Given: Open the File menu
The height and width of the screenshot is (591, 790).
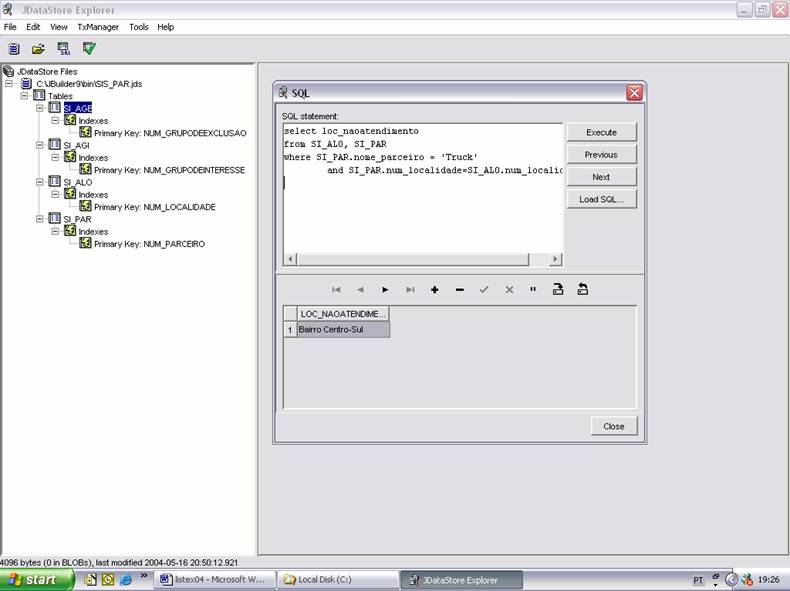Looking at the screenshot, I should (x=10, y=27).
